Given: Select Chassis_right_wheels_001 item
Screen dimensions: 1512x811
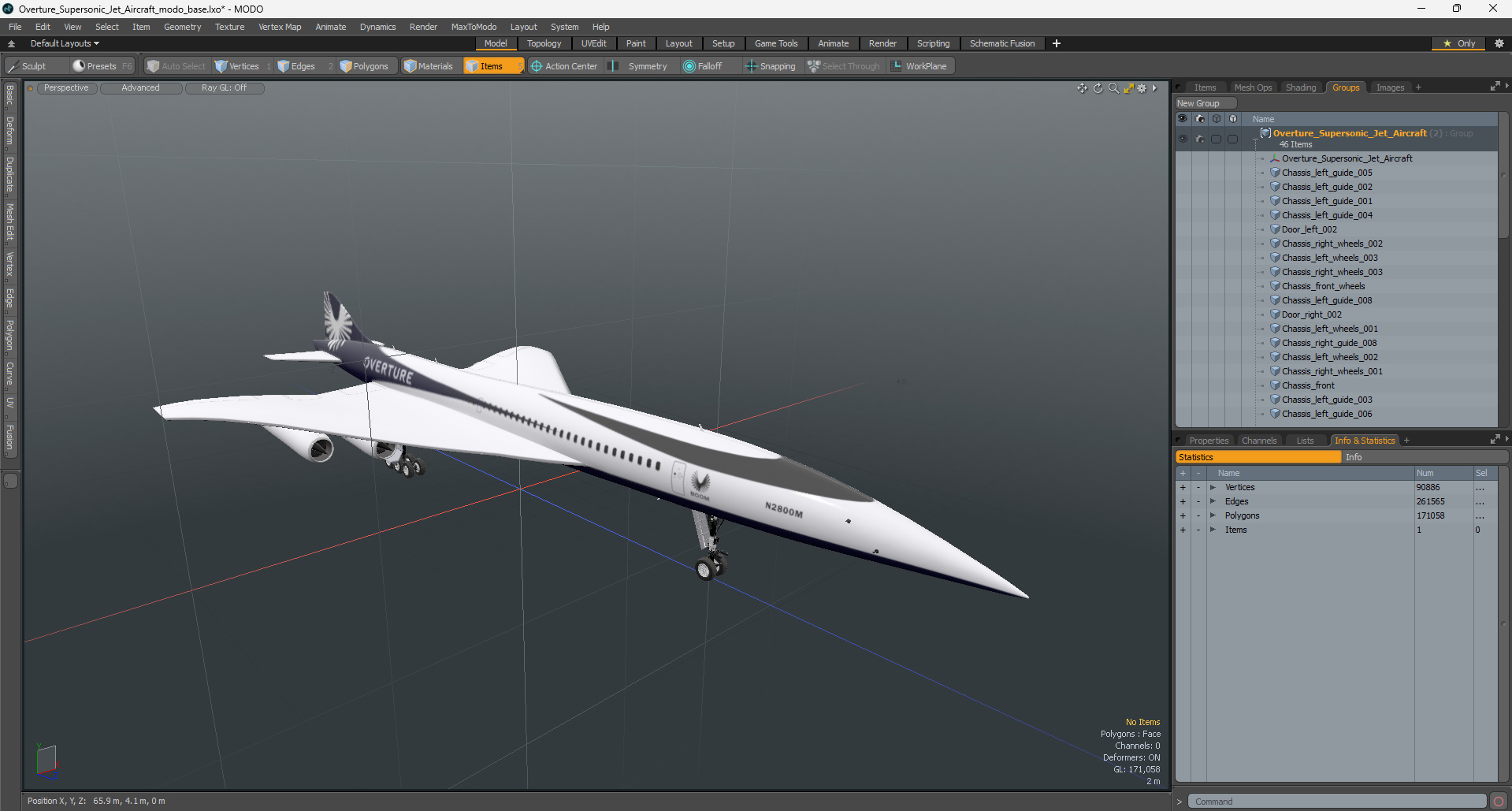Looking at the screenshot, I should click(x=1332, y=371).
